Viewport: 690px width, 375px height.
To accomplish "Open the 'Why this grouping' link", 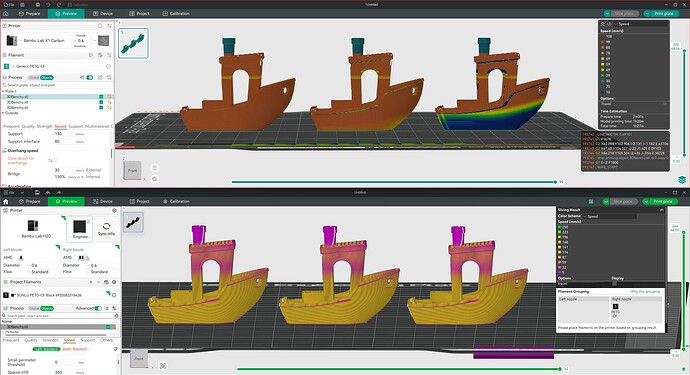I will point(645,292).
